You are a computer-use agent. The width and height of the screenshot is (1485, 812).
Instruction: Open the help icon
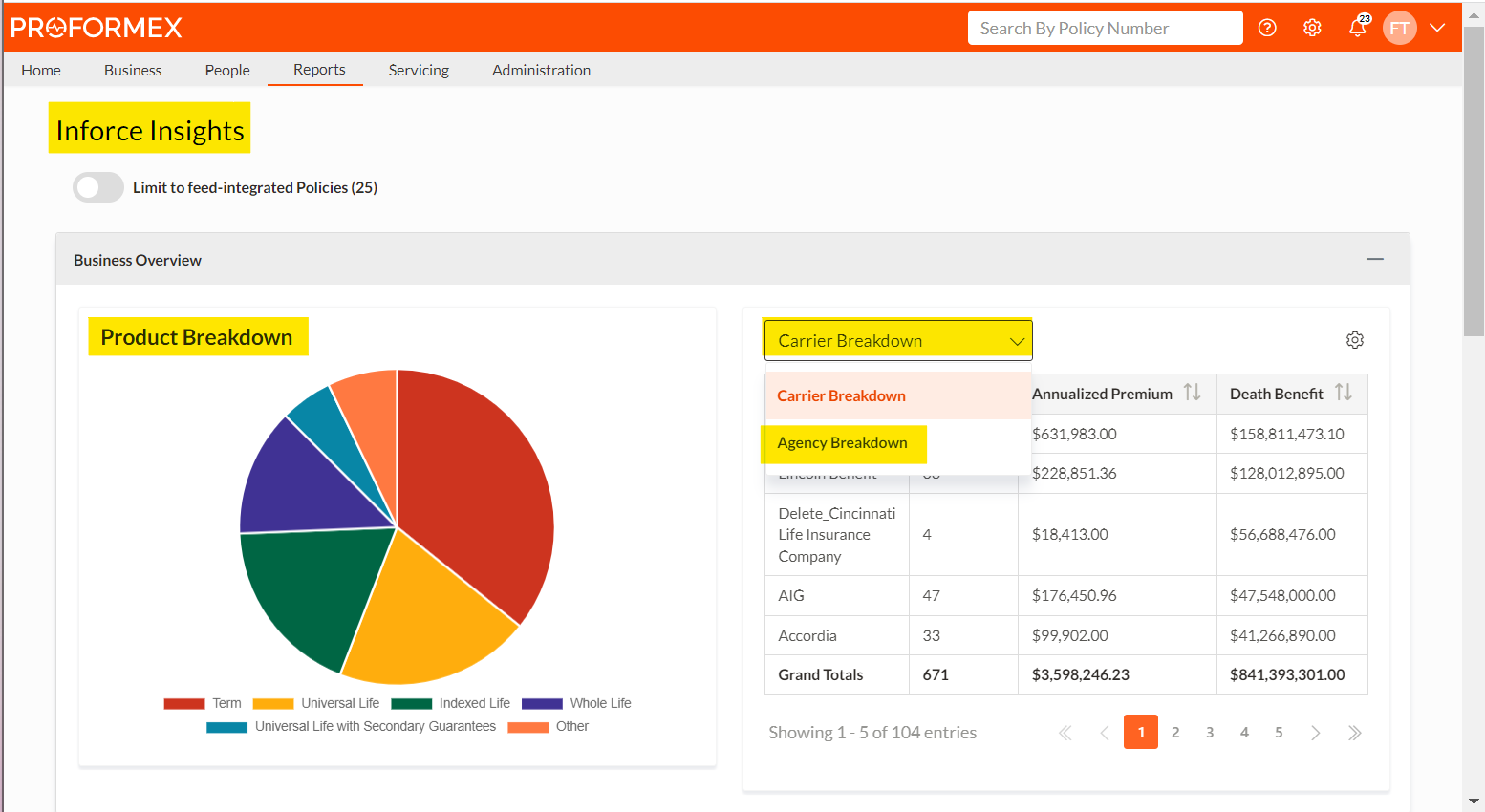[x=1267, y=28]
